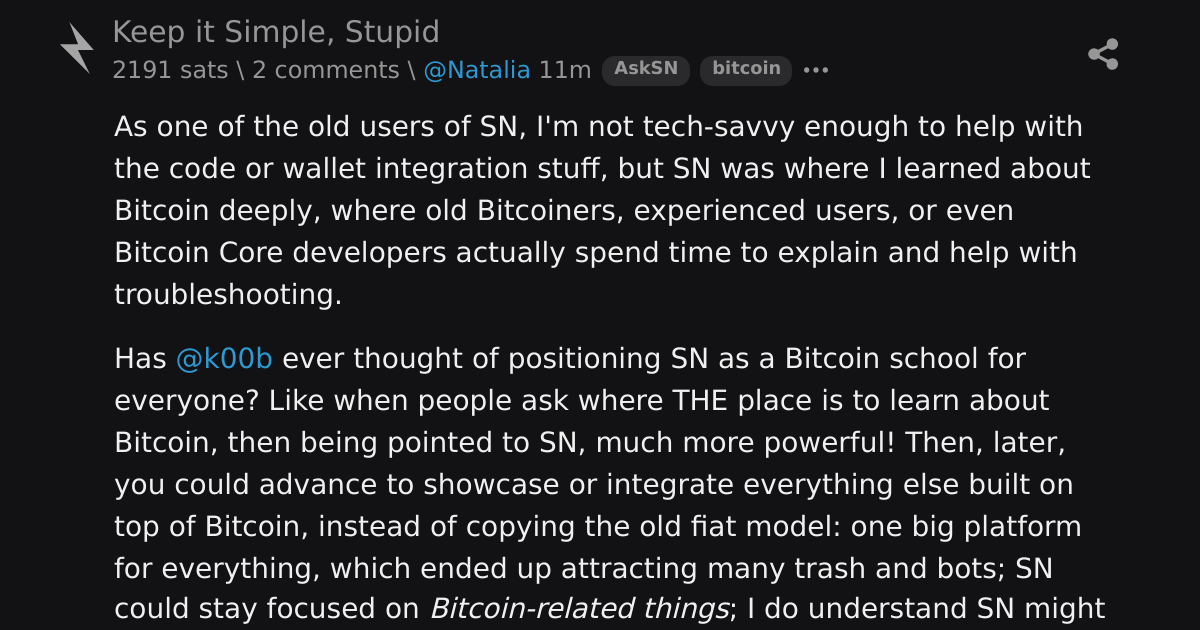Open the post title 'Keep it Simple, Stupid'
Viewport: 1200px width, 630px height.
[276, 32]
